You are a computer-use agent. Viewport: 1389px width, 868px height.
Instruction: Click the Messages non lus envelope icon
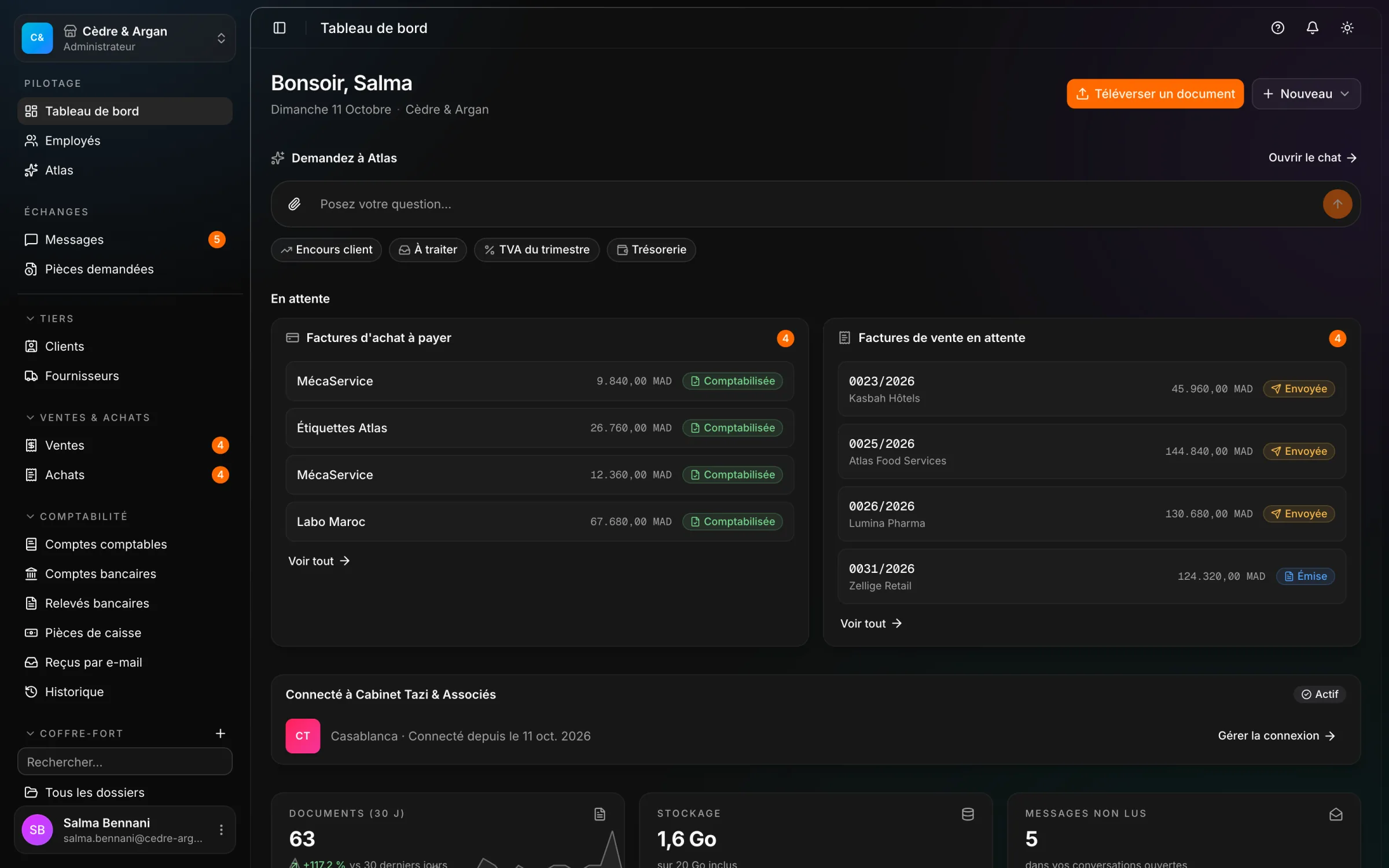1336,814
